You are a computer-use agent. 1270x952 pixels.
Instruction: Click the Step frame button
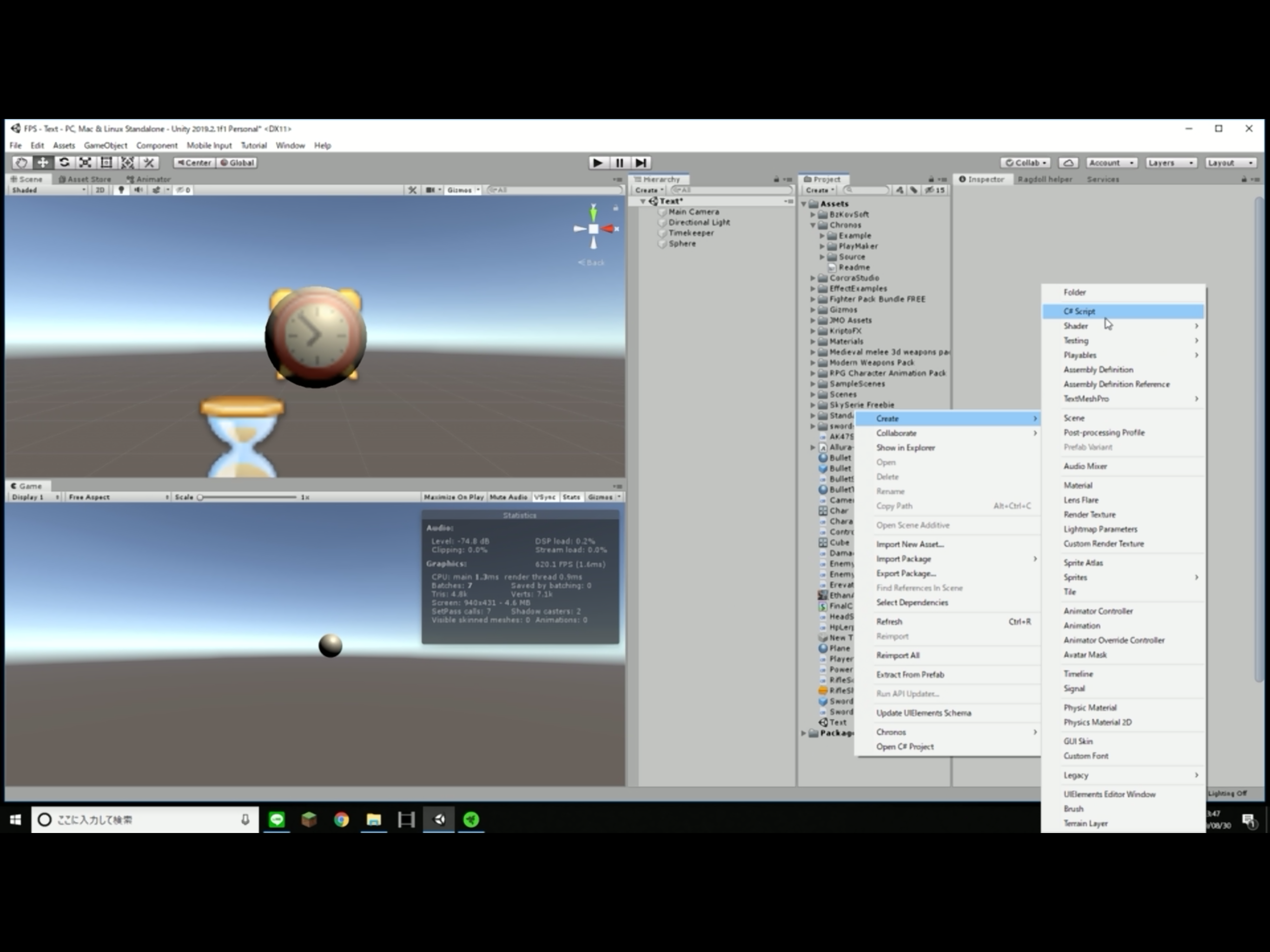tap(642, 163)
